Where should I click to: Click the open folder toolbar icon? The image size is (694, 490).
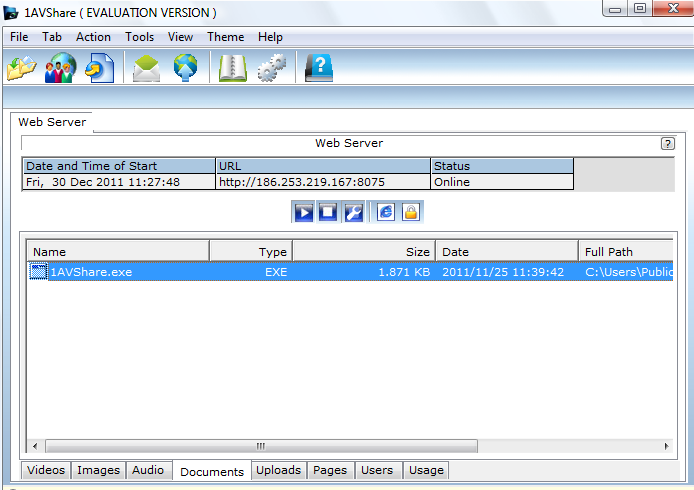pos(21,69)
